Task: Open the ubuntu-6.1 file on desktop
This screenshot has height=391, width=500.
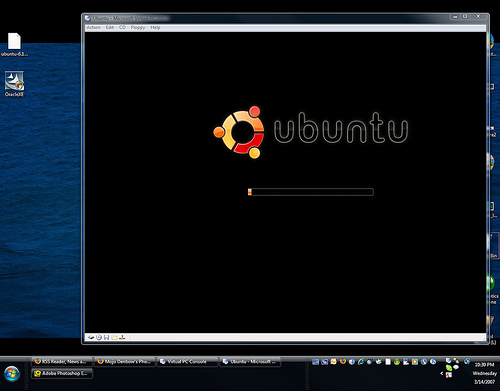Action: (14, 44)
